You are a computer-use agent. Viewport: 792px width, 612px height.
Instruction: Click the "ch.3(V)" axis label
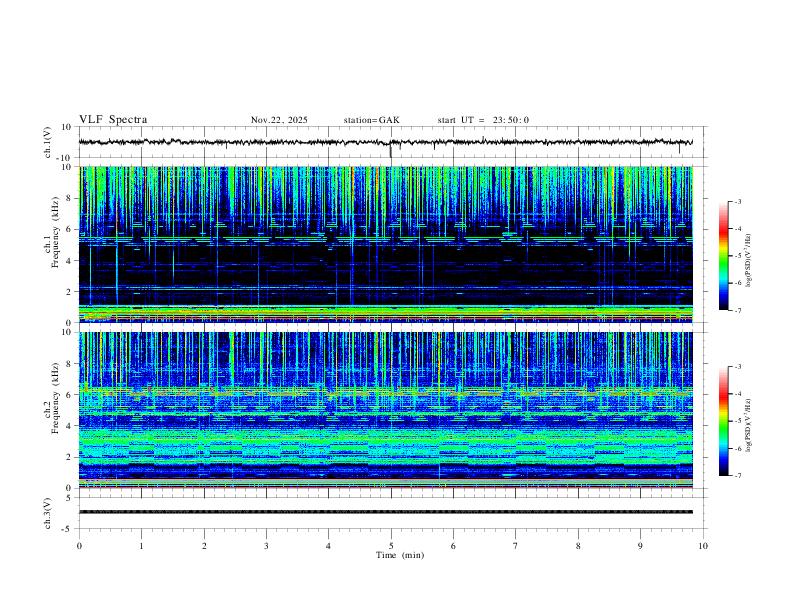pos(48,513)
